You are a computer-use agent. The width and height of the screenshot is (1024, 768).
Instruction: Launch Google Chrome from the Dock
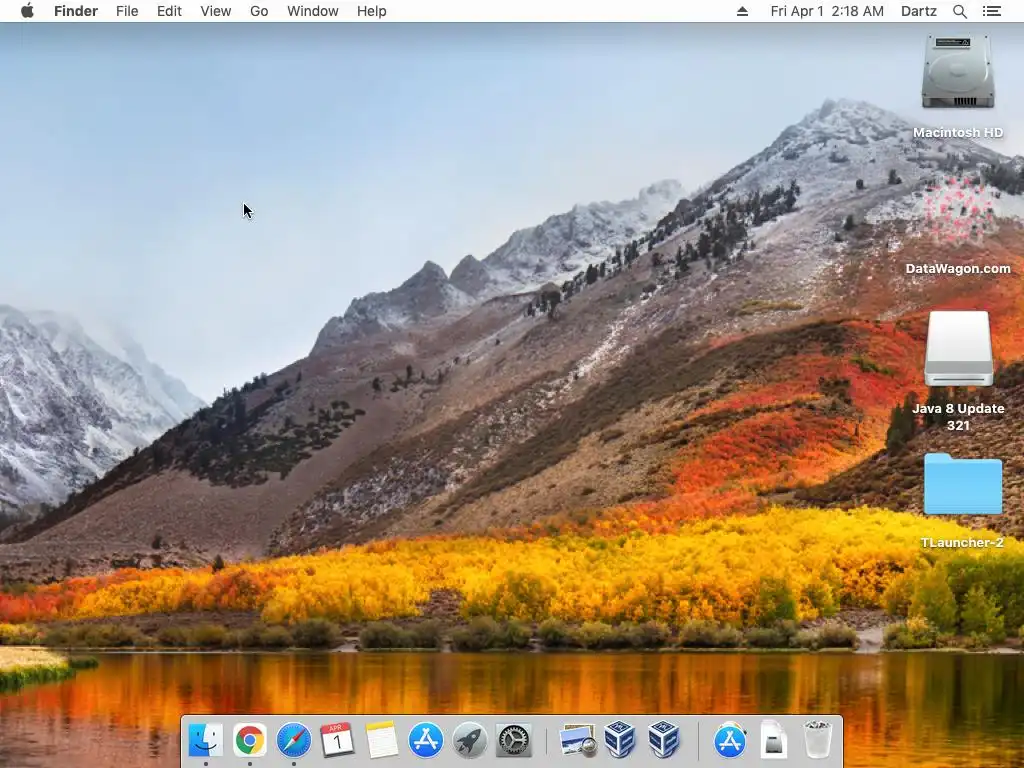coord(249,741)
